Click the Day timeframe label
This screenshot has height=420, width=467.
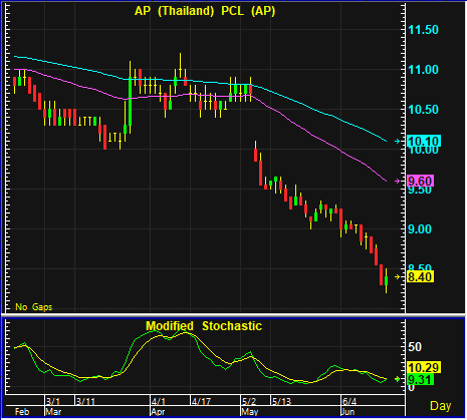coord(441,406)
